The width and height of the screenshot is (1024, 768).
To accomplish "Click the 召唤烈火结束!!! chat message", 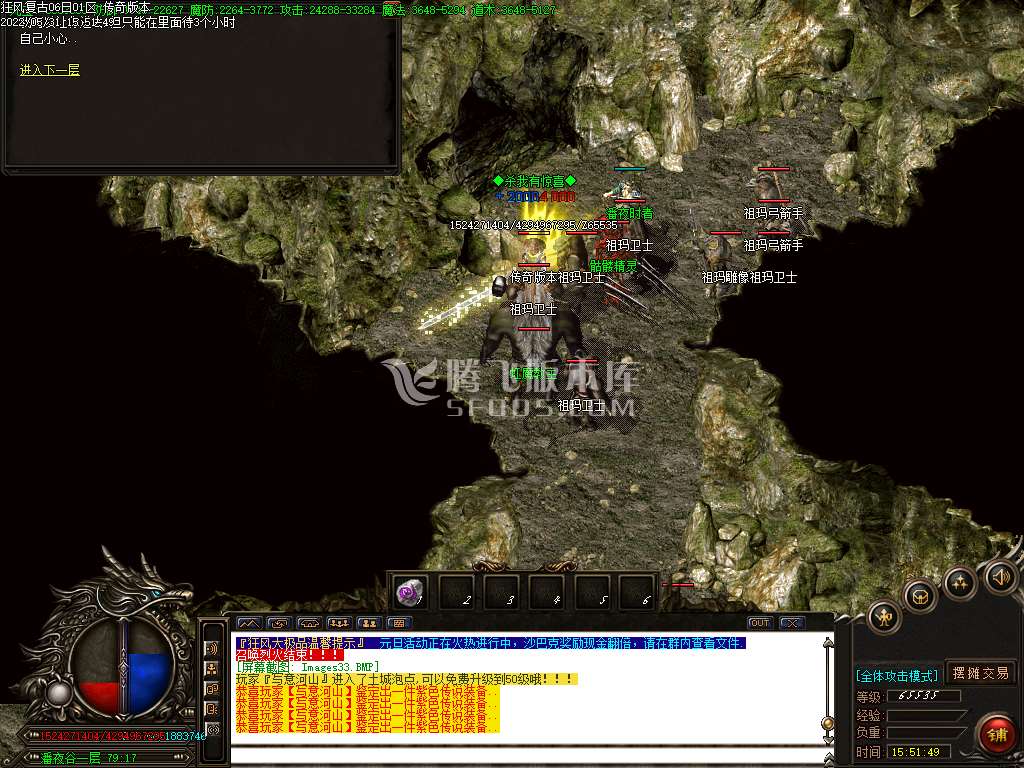I will [289, 654].
